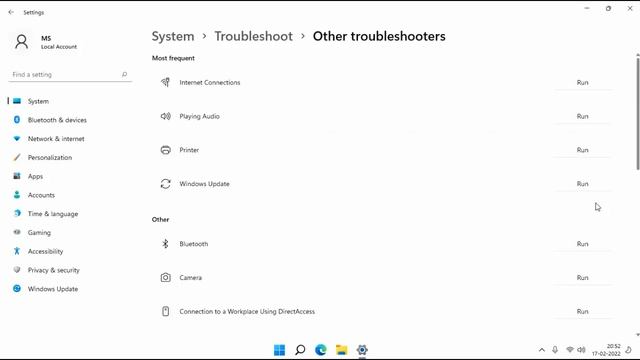Run the DirectAccess workplace connection troubleshooter

tap(582, 311)
